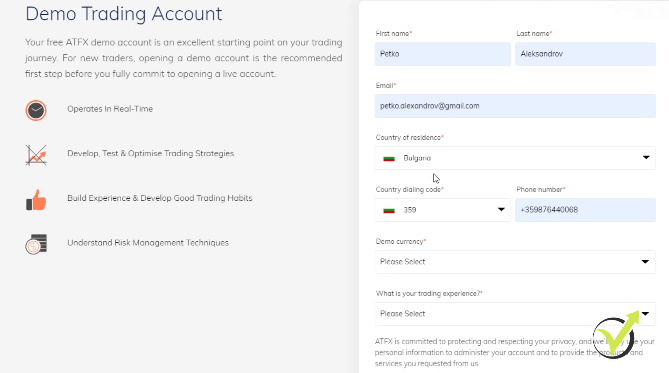Click the chart icon beside Develop, Test & Optimise
The height and width of the screenshot is (373, 669).
[36, 154]
